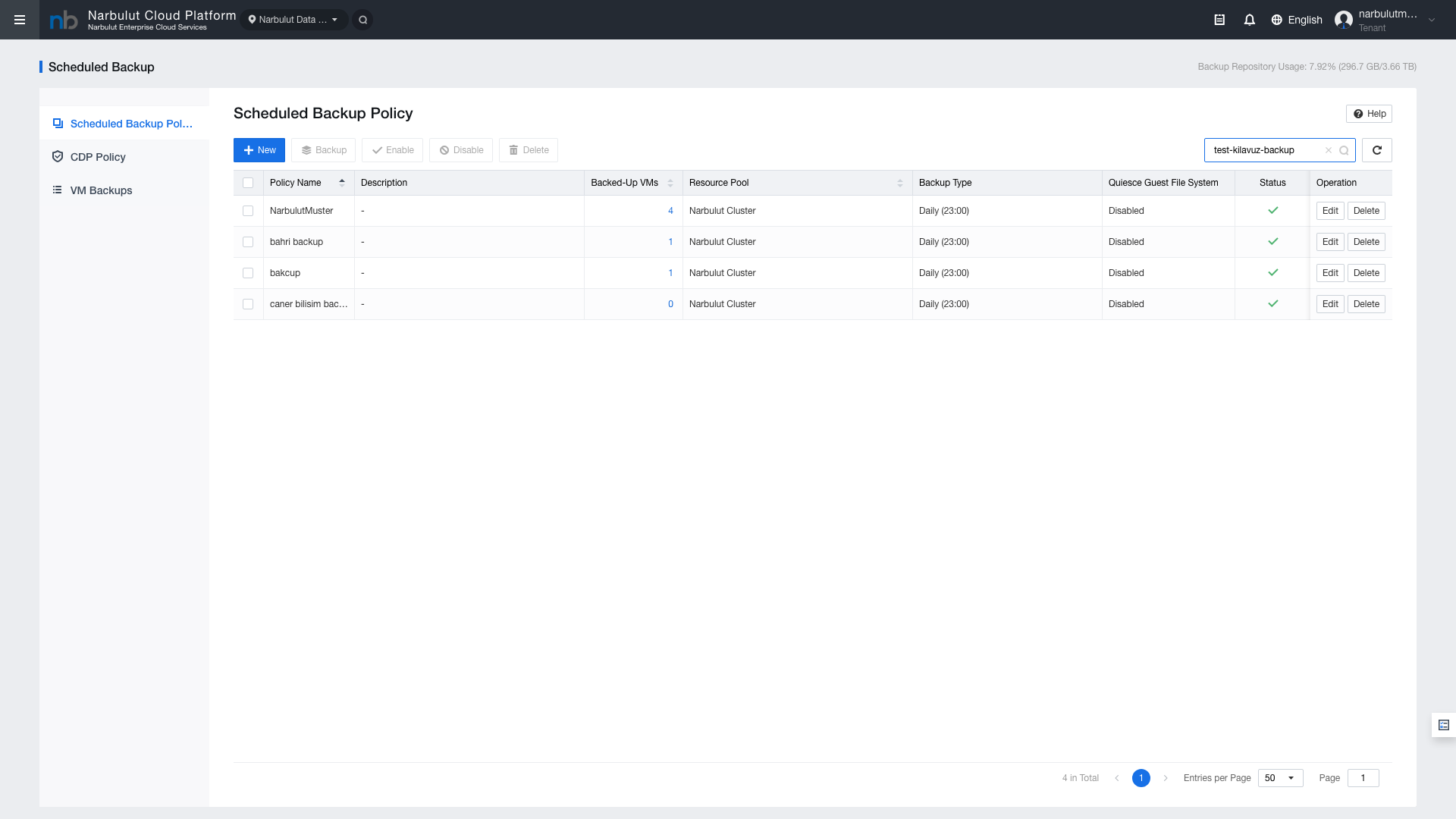Go to the previous page arrow
Screen dimensions: 1456x819
pos(1117,778)
